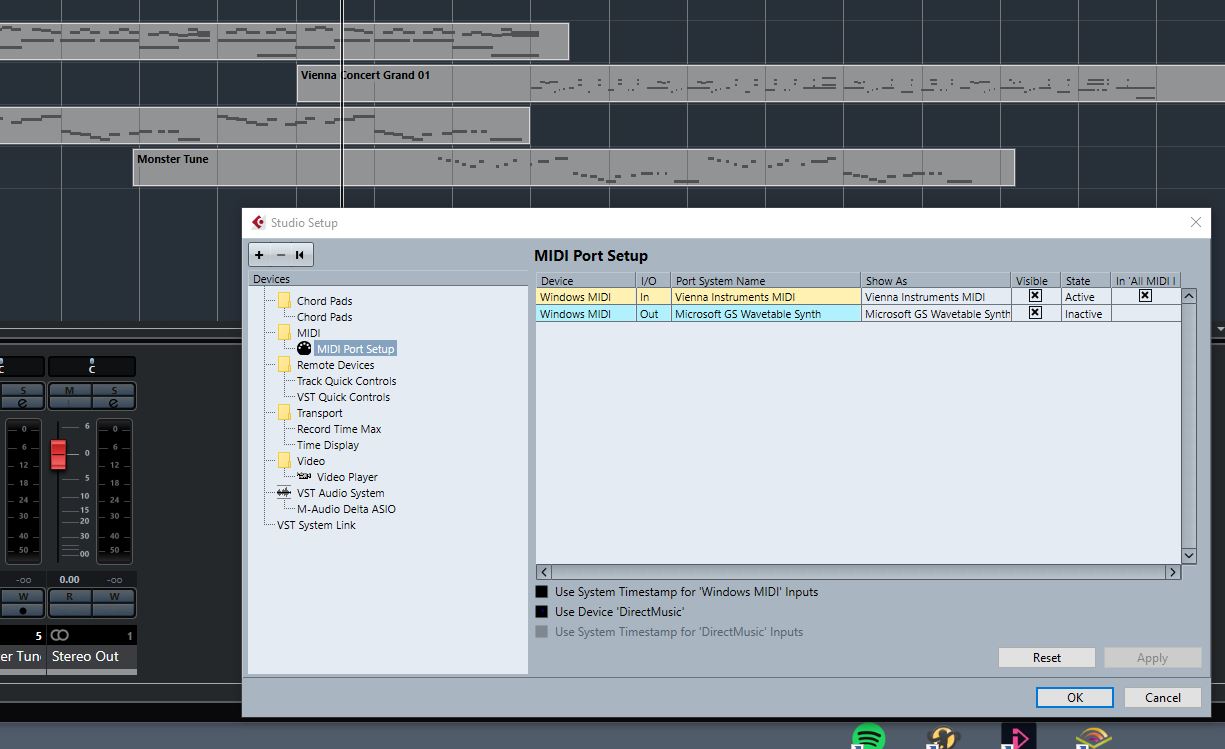Image resolution: width=1225 pixels, height=749 pixels.
Task: Click port list horizontal scrollbar right arrow
Action: [1173, 572]
